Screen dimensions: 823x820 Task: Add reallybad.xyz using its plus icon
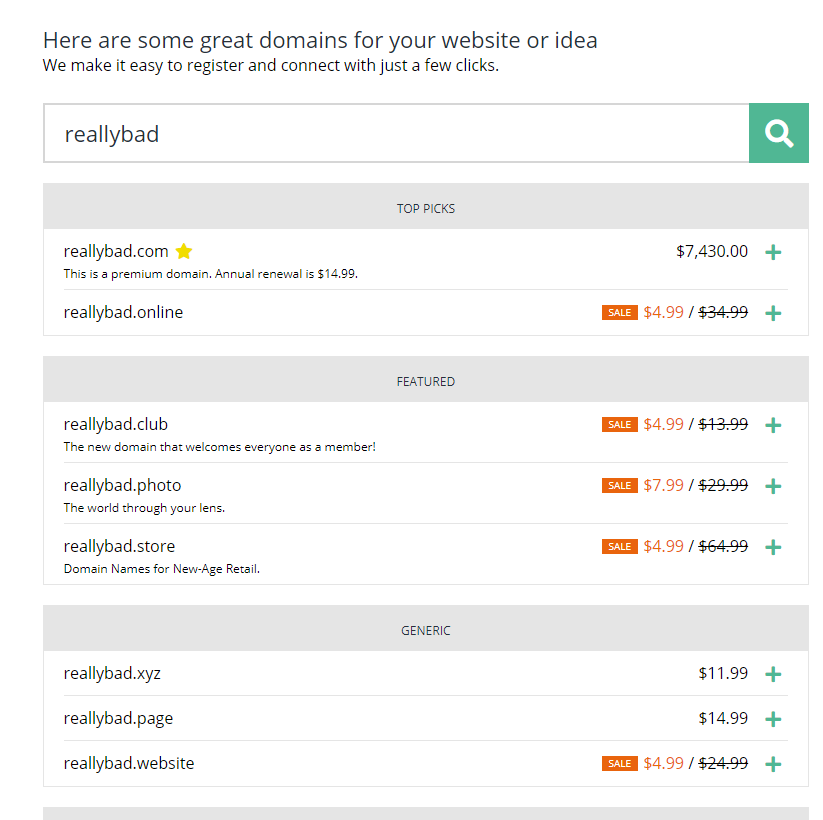tap(773, 674)
